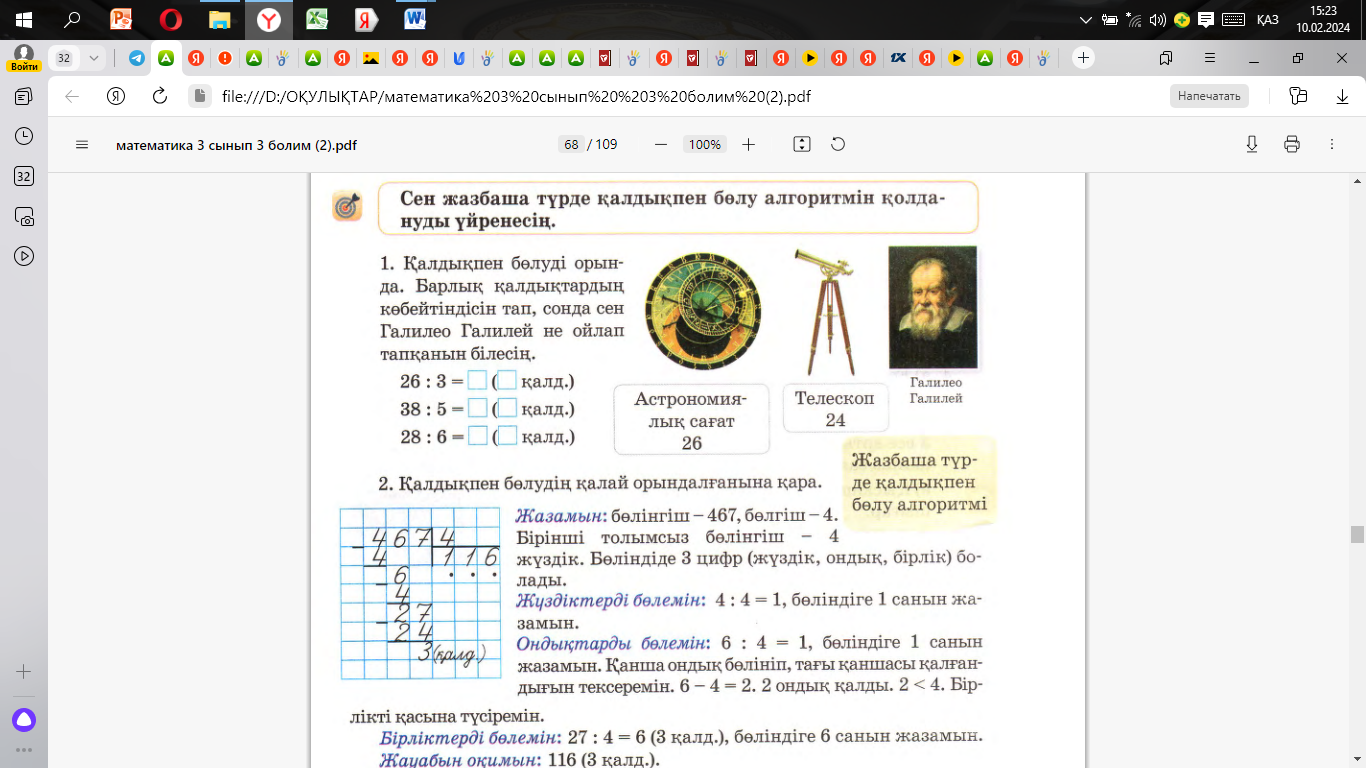Image resolution: width=1366 pixels, height=768 pixels.
Task: Open Word from the taskbar
Action: pos(415,19)
